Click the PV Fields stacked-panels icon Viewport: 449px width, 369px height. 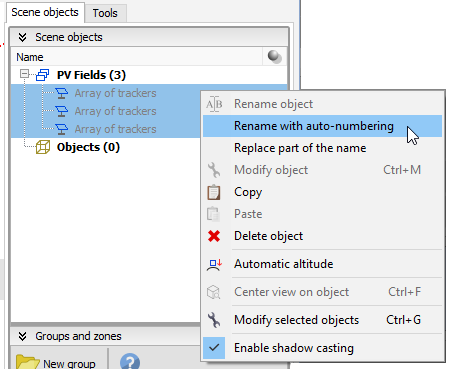42,75
